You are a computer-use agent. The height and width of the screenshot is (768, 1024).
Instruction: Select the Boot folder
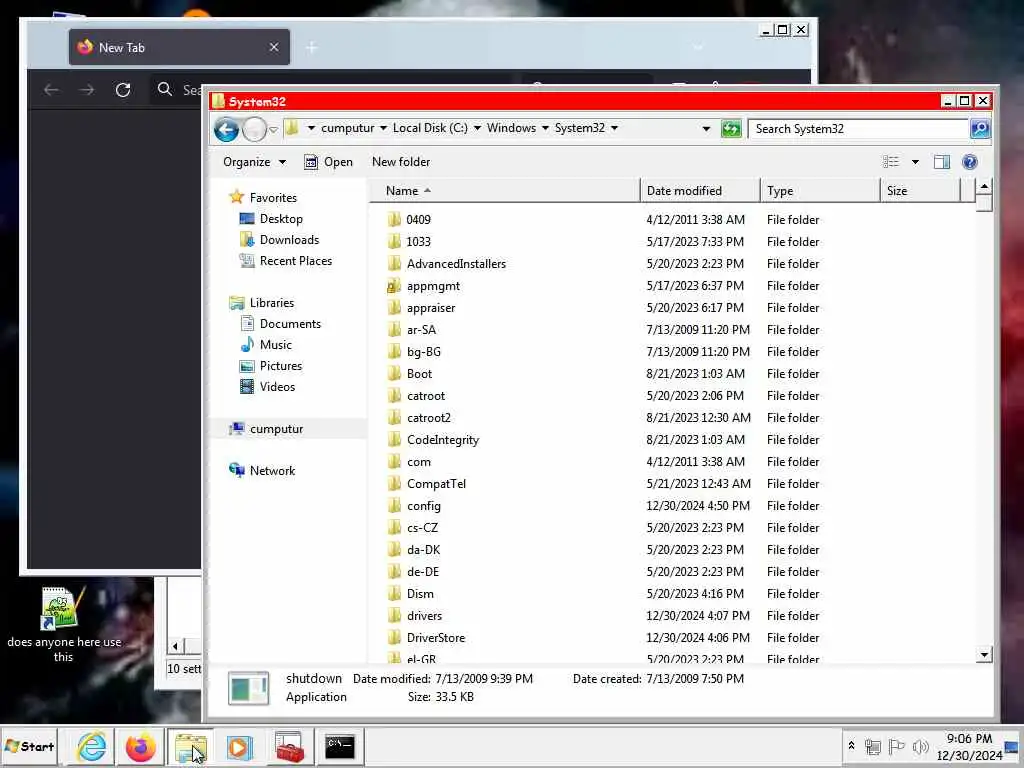(419, 374)
